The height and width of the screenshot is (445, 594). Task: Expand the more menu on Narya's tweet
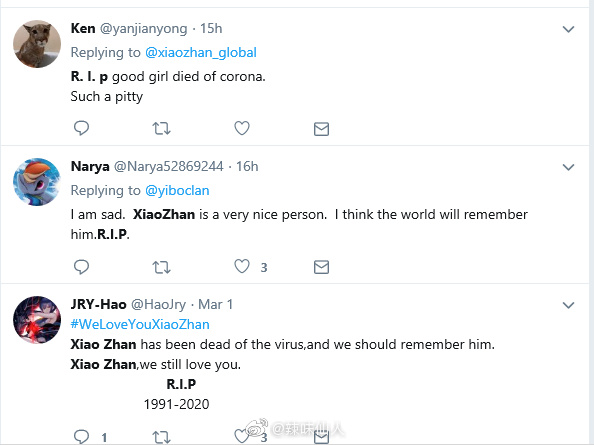tap(568, 167)
